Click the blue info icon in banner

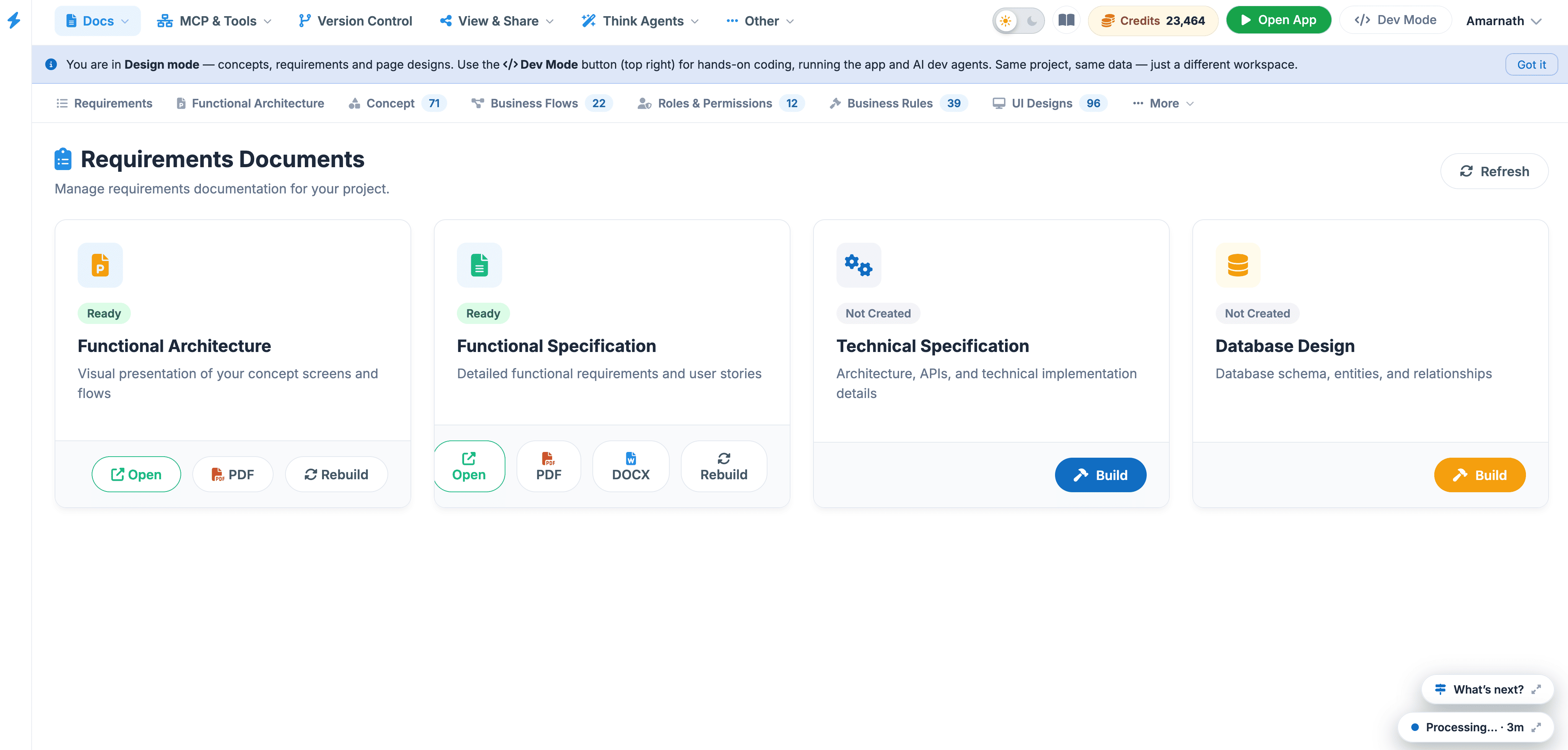(x=51, y=64)
